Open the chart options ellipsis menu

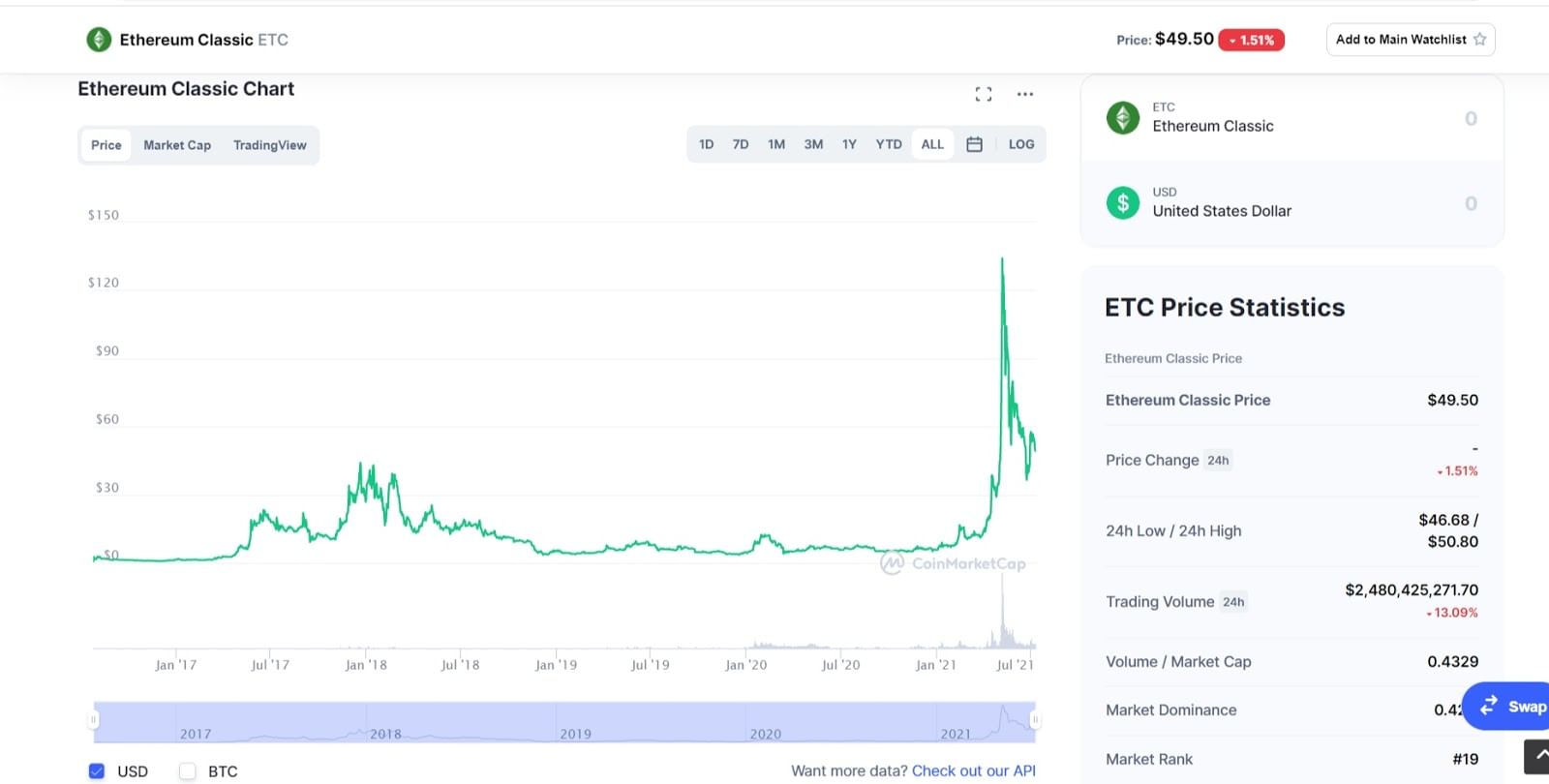pyautogui.click(x=1025, y=93)
